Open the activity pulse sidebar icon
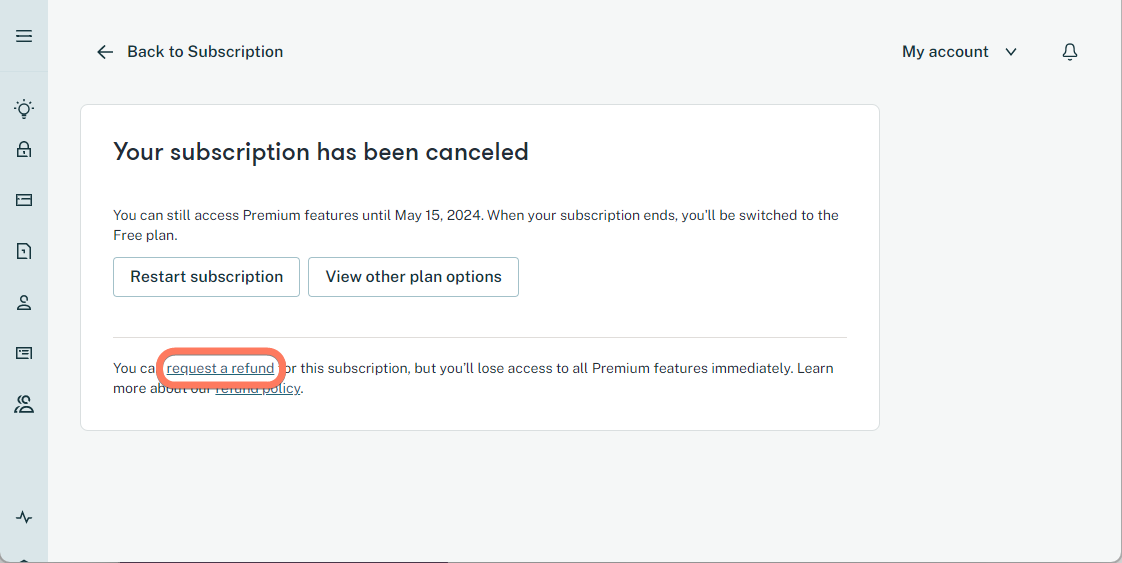 24,517
